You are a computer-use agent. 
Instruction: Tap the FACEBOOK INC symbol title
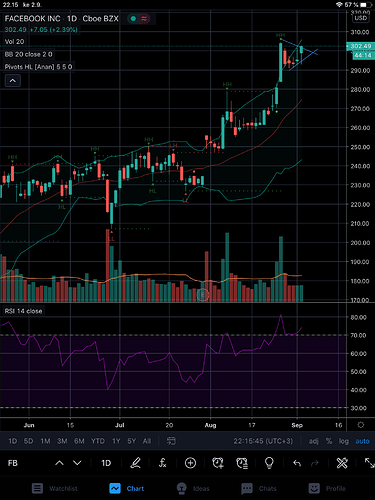(x=33, y=19)
